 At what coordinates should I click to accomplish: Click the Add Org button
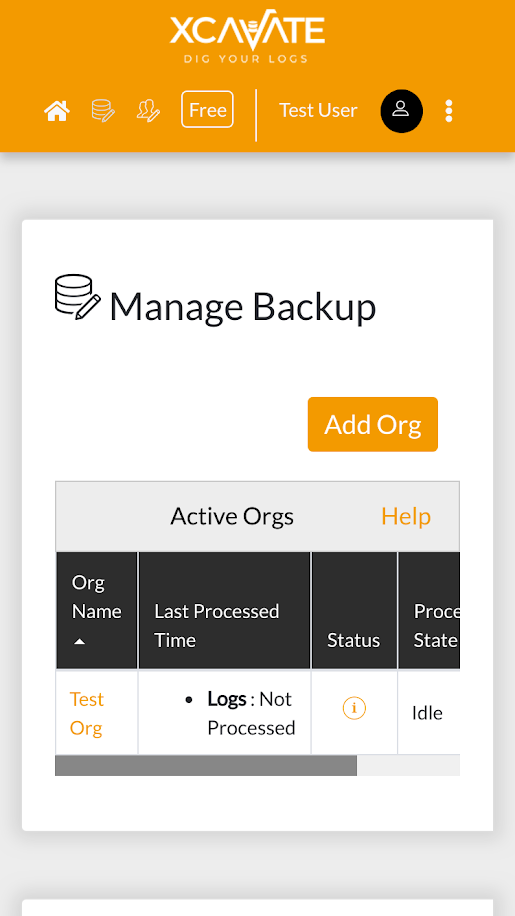click(373, 424)
